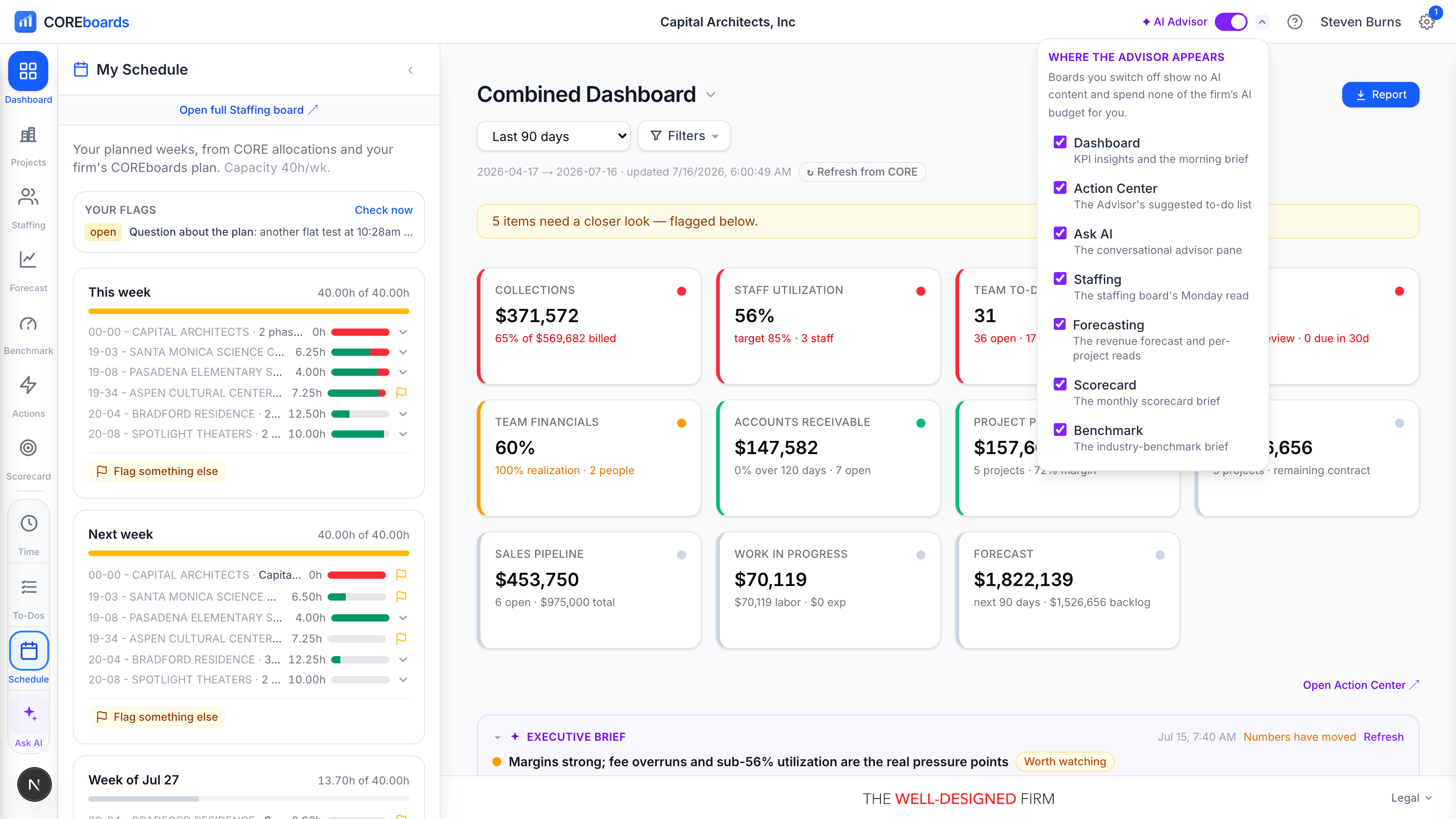
Task: Open the Steven Burns user menu
Action: click(x=1360, y=22)
